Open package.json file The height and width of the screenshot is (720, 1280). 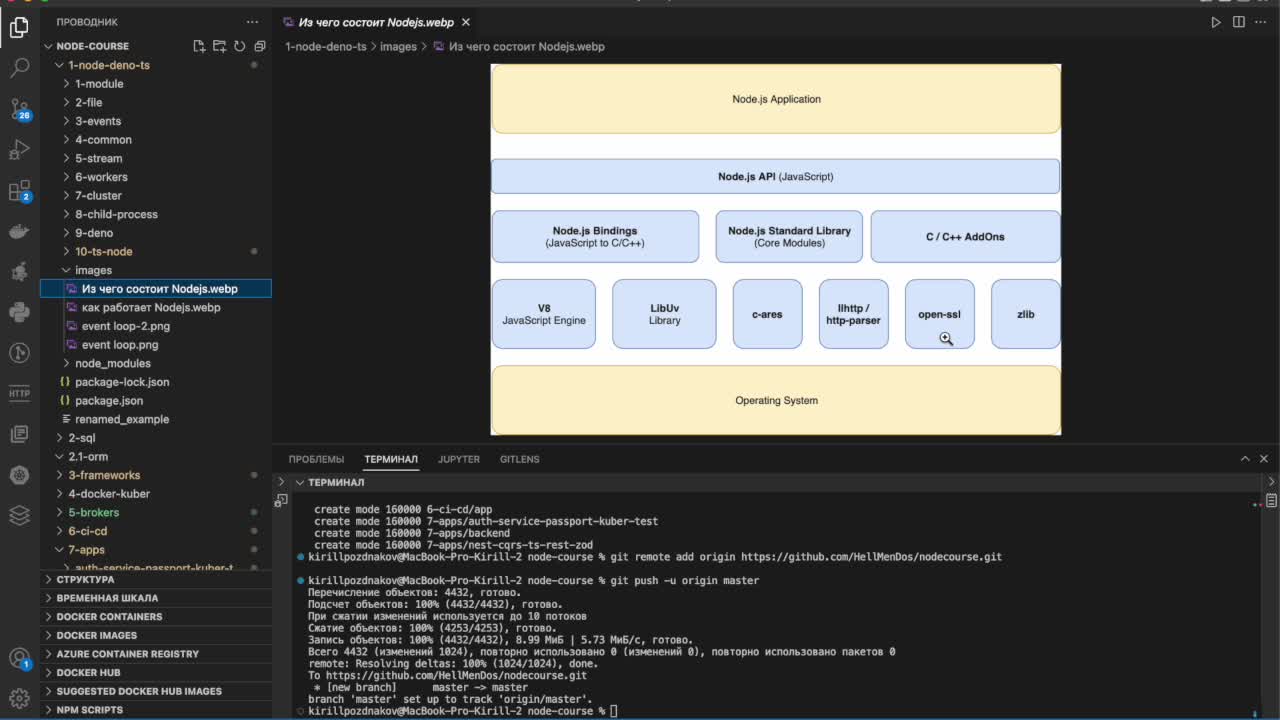click(x=156, y=401)
